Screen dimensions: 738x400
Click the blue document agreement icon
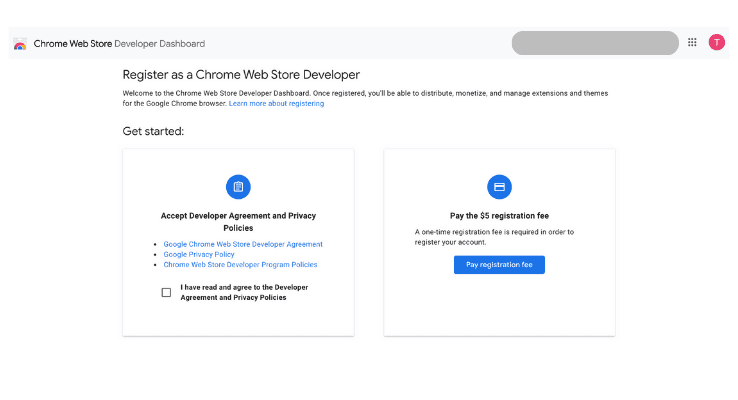pos(238,187)
